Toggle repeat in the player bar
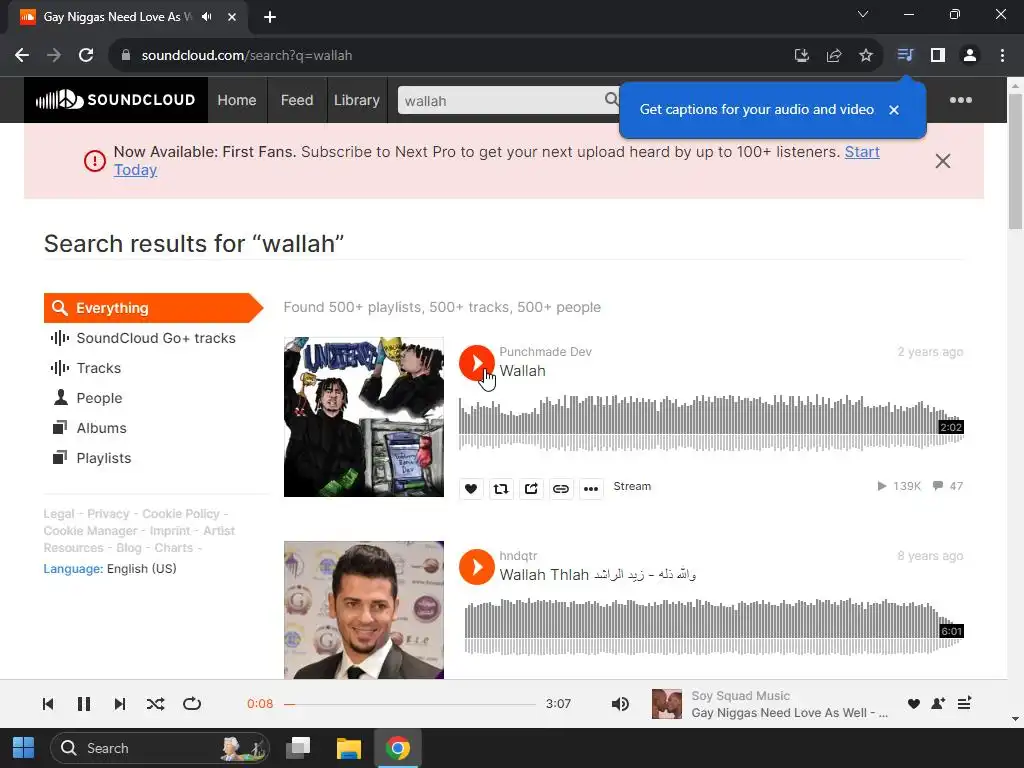Screen dimensions: 1024x768 (x=192, y=704)
